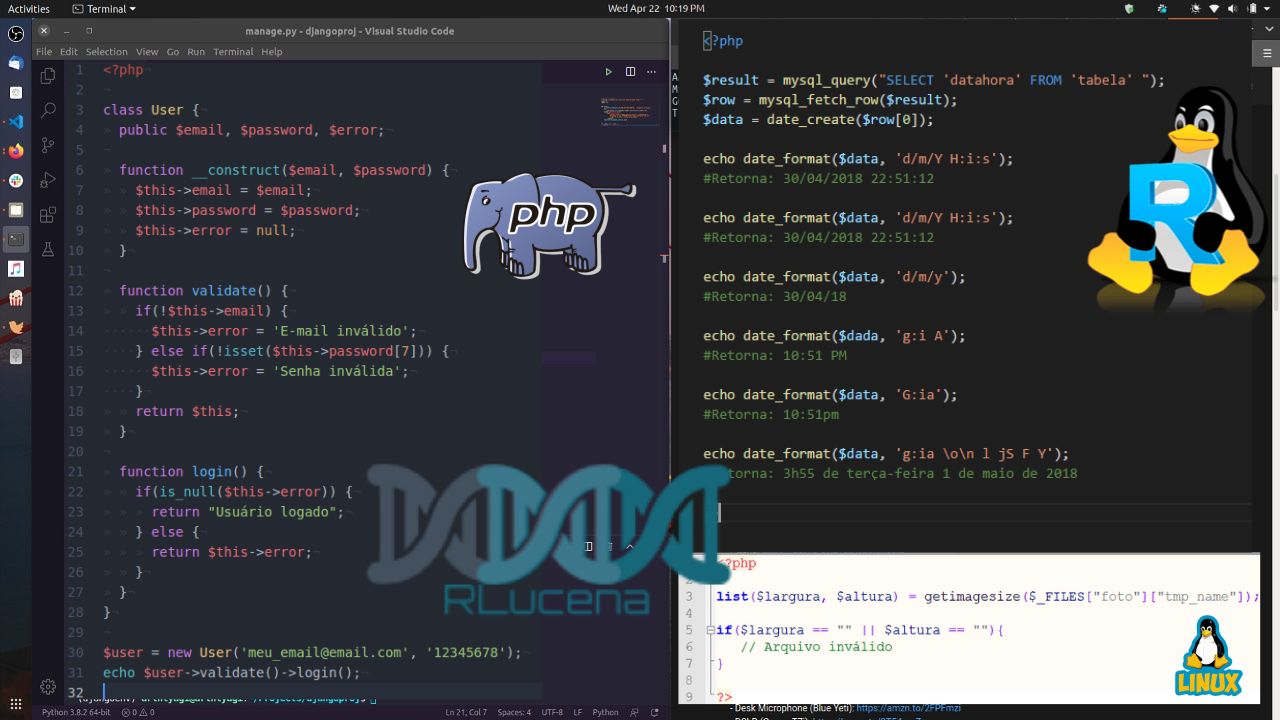Open the View menu
1280x720 pixels.
[147, 52]
